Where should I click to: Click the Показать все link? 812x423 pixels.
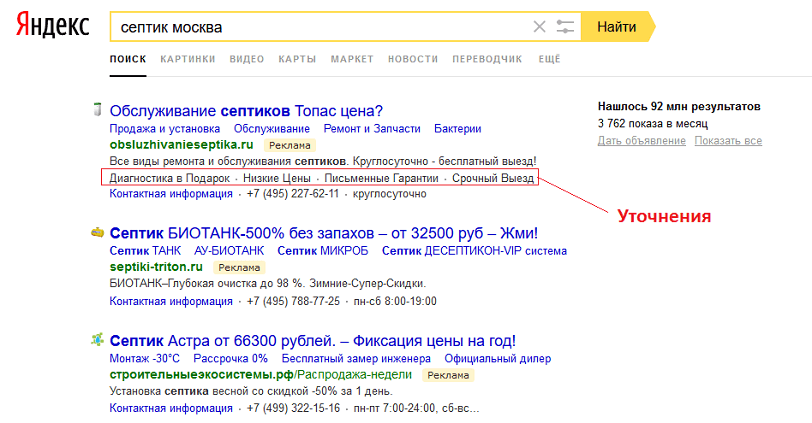[728, 141]
